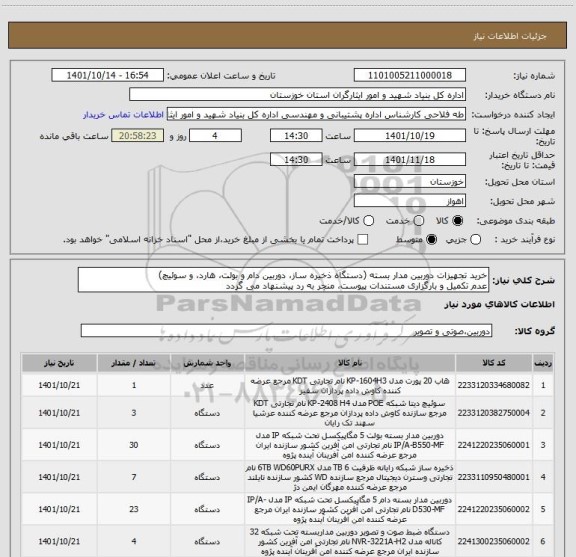Viewport: 576px width, 557px height.
Task: Click quantity 23 in row 5
Action: pos(134,509)
